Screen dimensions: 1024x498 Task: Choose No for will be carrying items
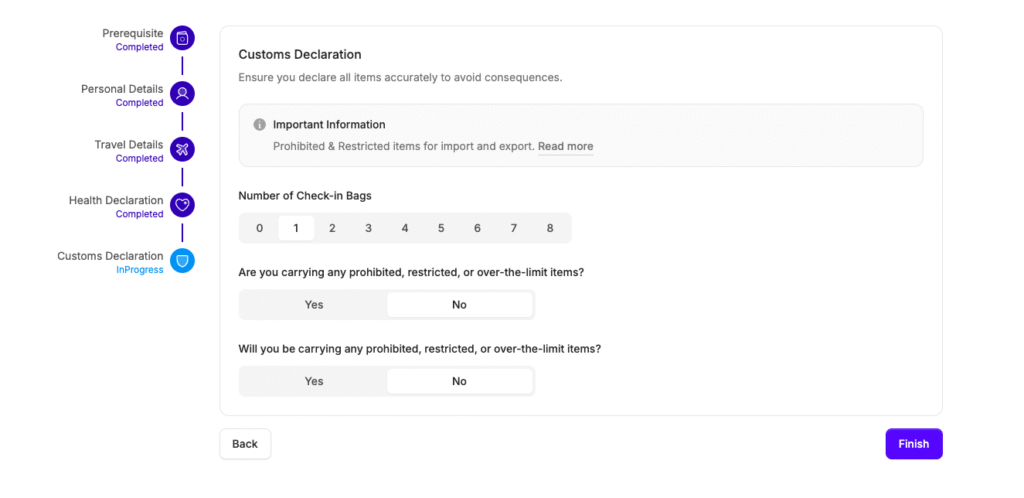click(x=460, y=381)
